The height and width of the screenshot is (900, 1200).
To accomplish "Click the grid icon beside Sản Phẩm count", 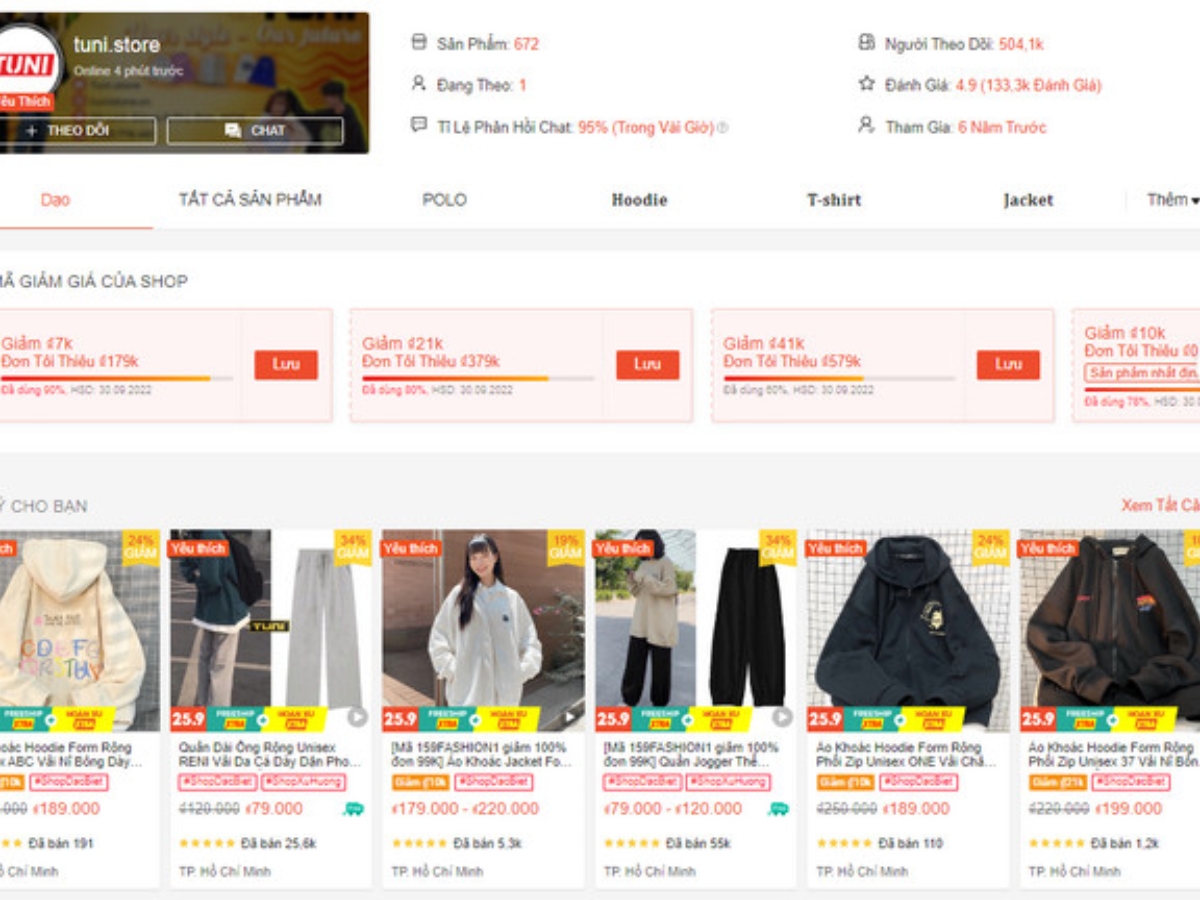I will pyautogui.click(x=417, y=43).
